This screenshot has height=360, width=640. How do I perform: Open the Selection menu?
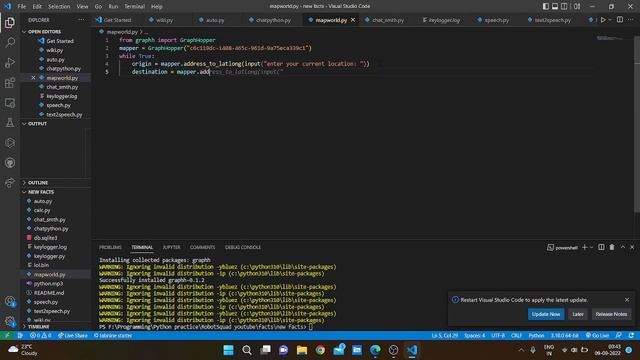(x=59, y=6)
